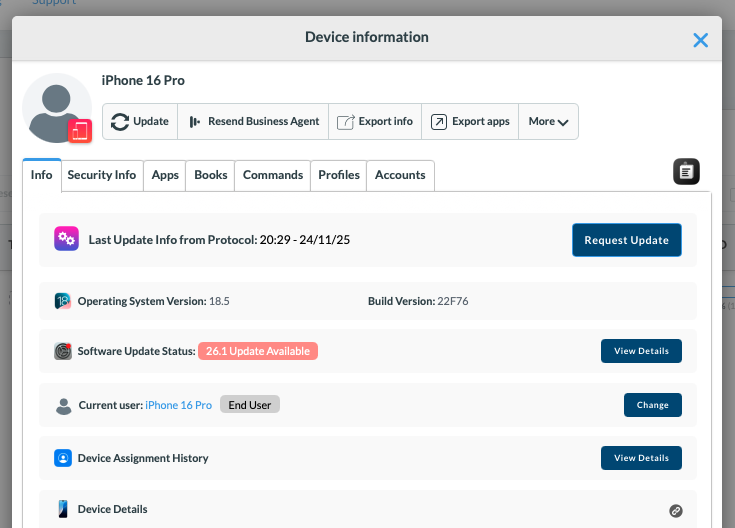This screenshot has height=528, width=735.
Task: Click the Device Details link icon
Action: pos(676,510)
